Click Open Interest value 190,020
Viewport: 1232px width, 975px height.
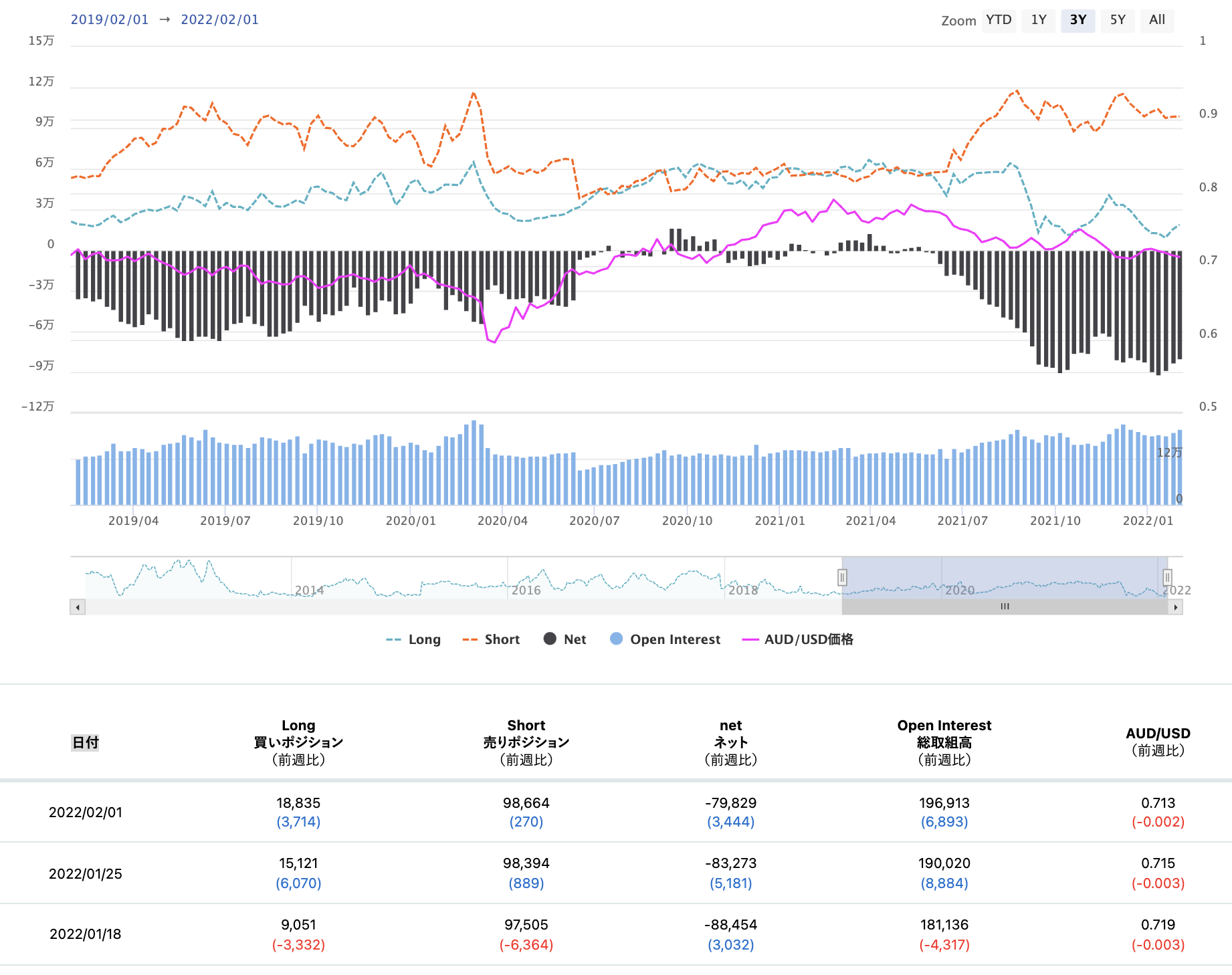tap(944, 863)
